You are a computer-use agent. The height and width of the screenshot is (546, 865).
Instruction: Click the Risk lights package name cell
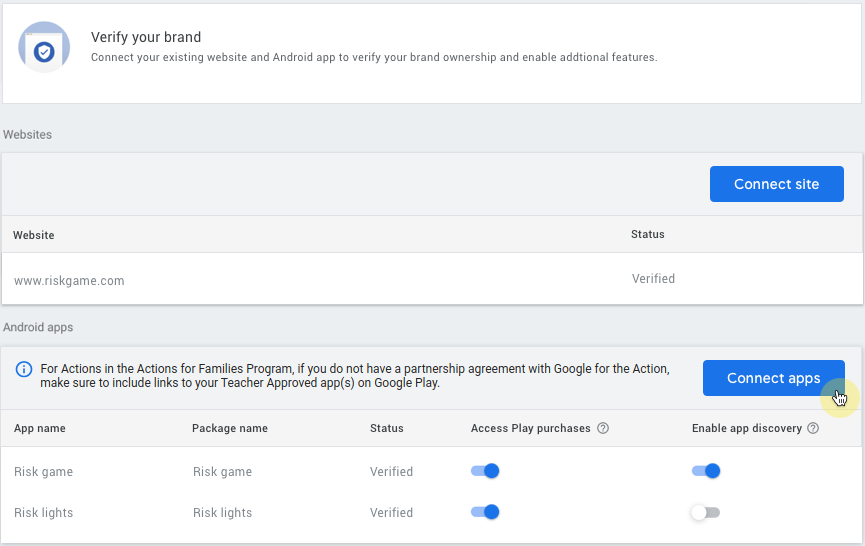tap(222, 513)
